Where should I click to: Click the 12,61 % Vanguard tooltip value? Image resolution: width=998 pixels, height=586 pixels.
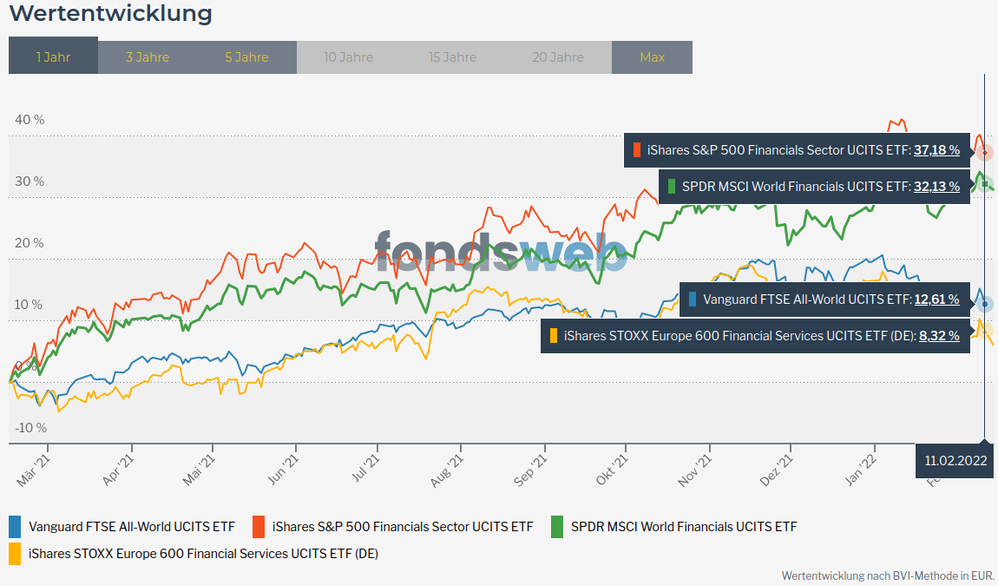pos(936,299)
